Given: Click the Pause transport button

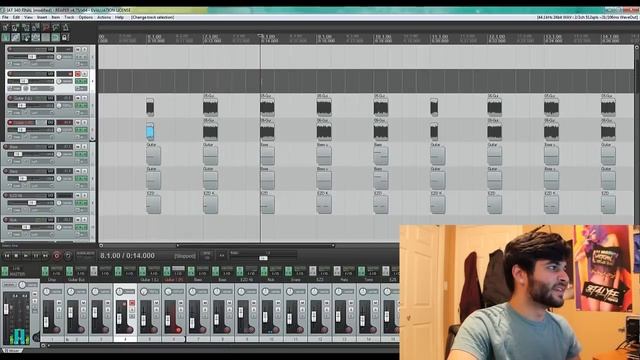Looking at the screenshot, I should [x=36, y=256].
